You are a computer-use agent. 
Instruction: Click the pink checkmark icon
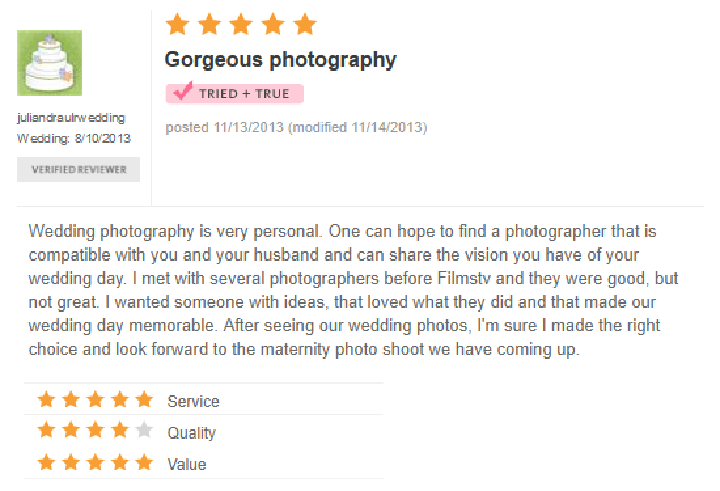pyautogui.click(x=182, y=91)
